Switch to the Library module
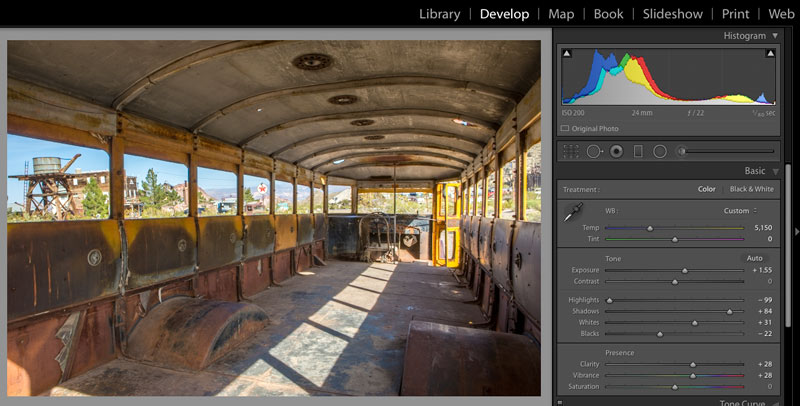Screen dimensions: 800x406 [439, 14]
